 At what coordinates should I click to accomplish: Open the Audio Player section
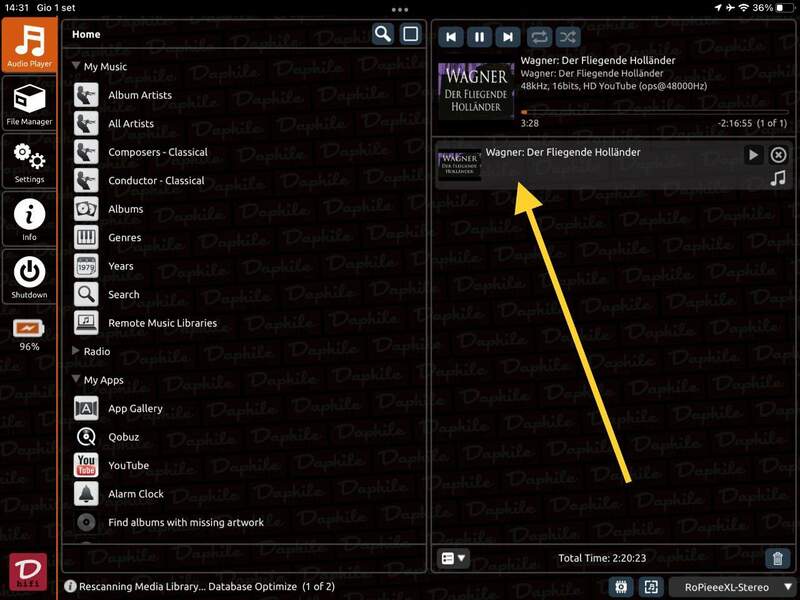pyautogui.click(x=29, y=45)
